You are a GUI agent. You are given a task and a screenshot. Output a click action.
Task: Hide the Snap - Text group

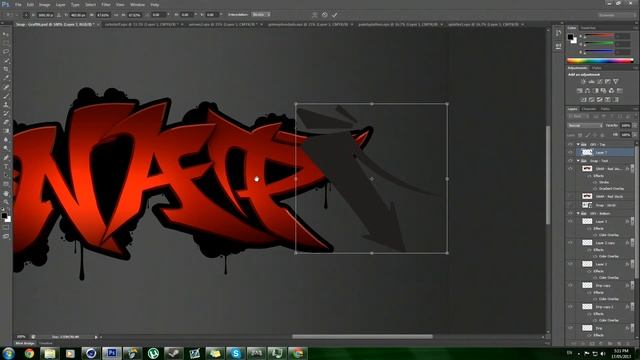[x=570, y=161]
